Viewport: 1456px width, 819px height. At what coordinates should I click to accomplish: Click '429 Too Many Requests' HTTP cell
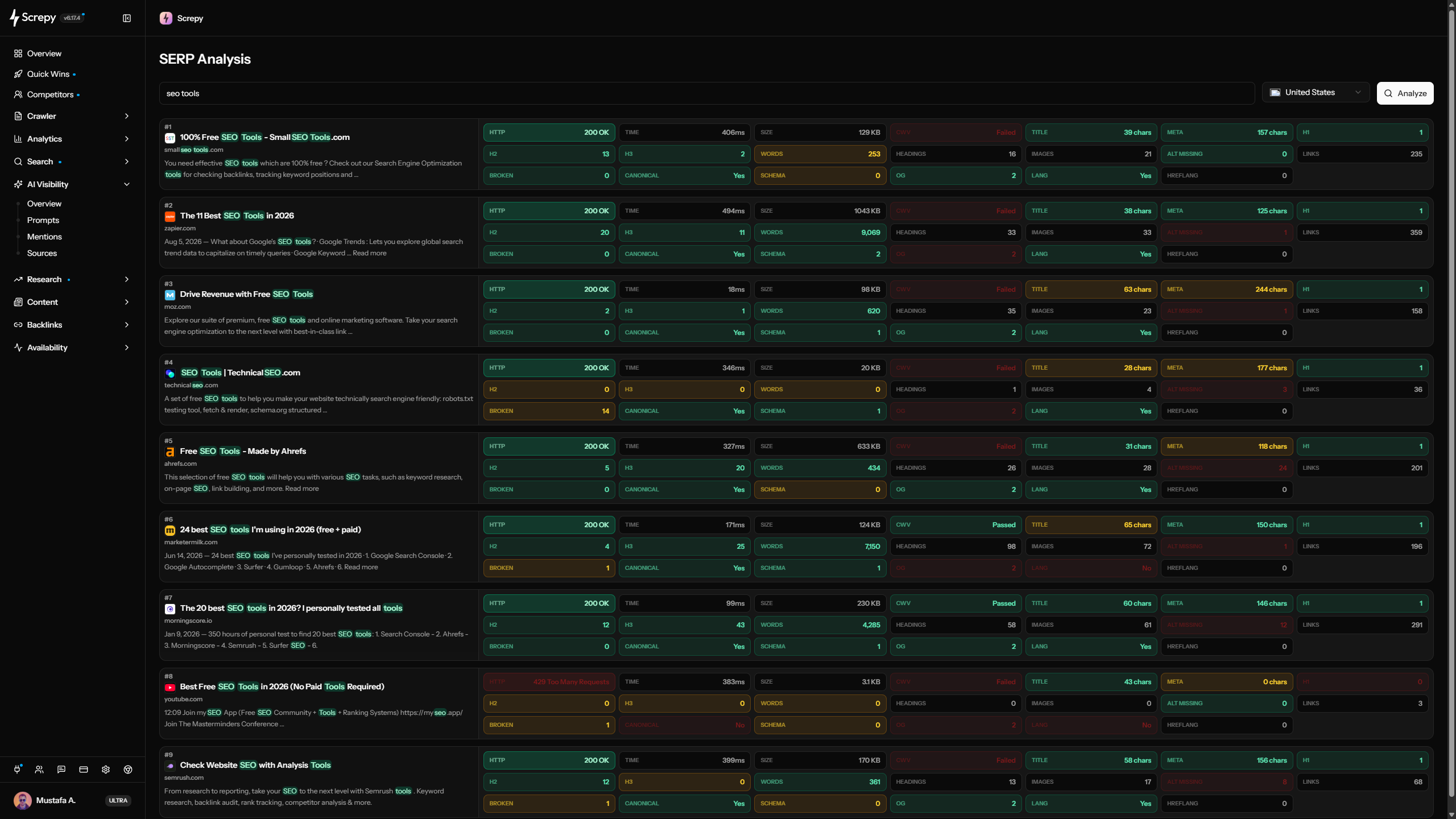click(x=549, y=682)
